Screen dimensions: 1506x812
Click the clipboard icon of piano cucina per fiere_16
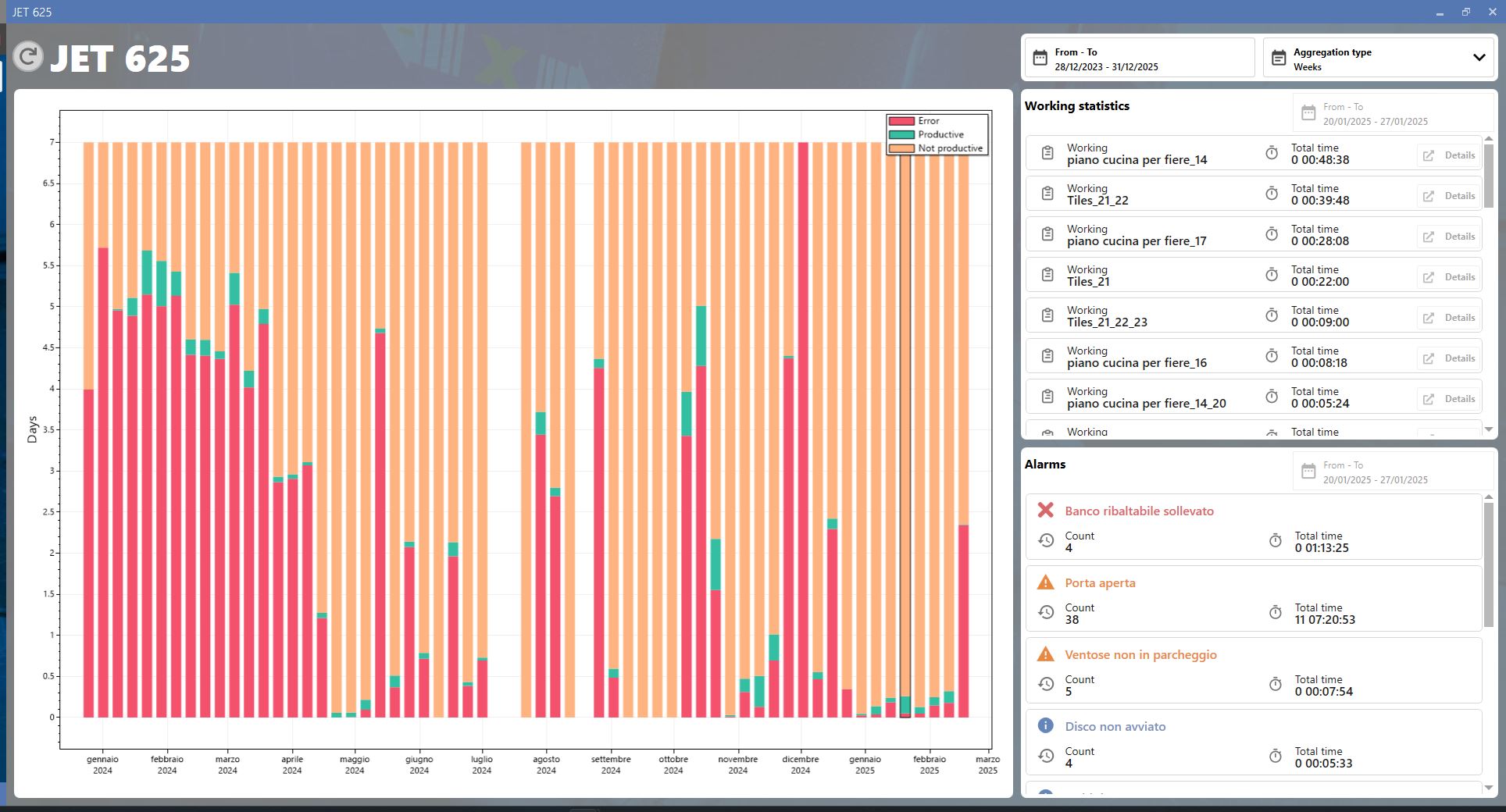pos(1047,356)
